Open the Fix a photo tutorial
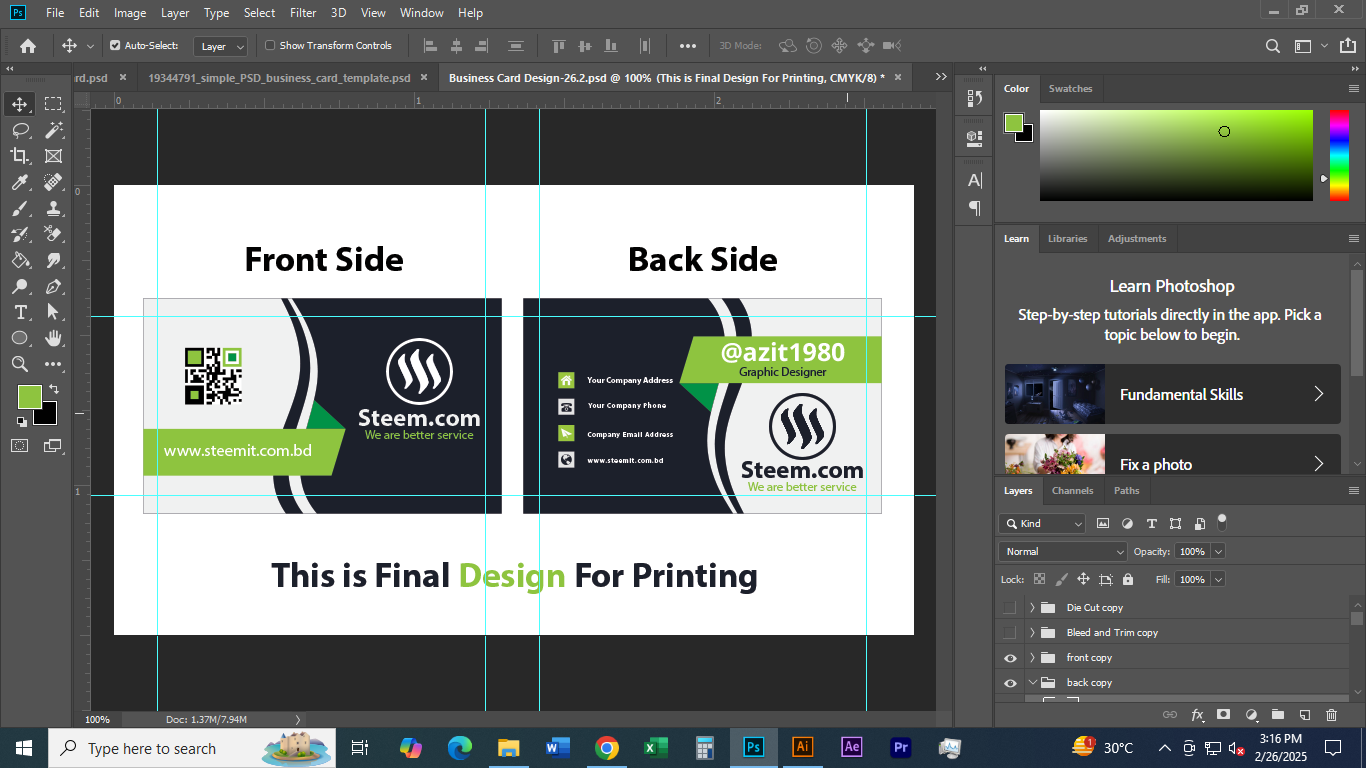The width and height of the screenshot is (1366, 768). tap(1173, 454)
